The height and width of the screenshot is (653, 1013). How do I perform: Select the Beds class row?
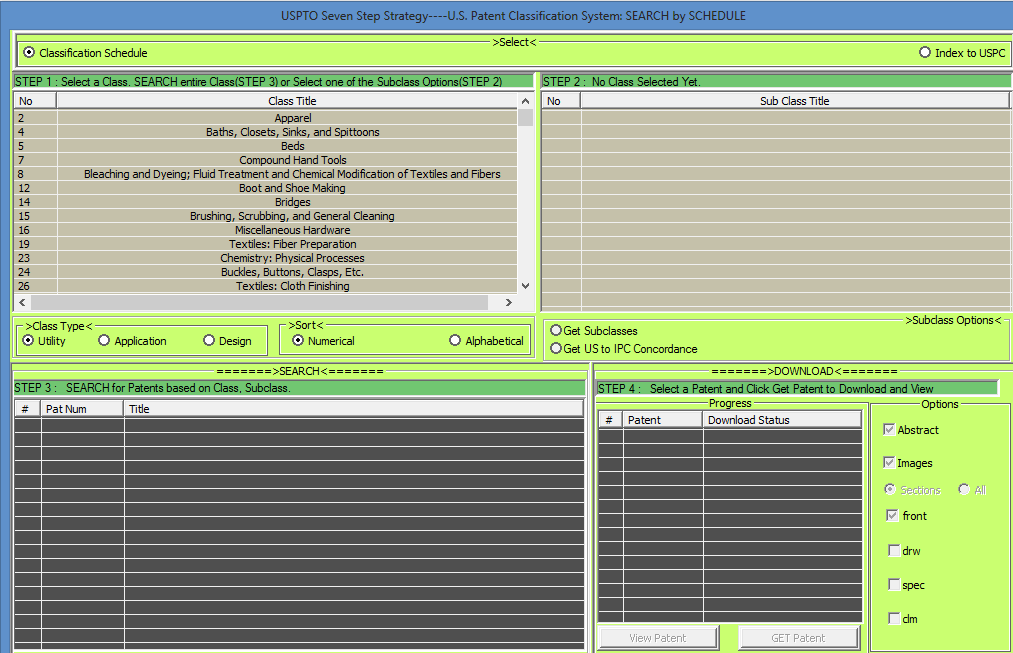pyautogui.click(x=266, y=146)
